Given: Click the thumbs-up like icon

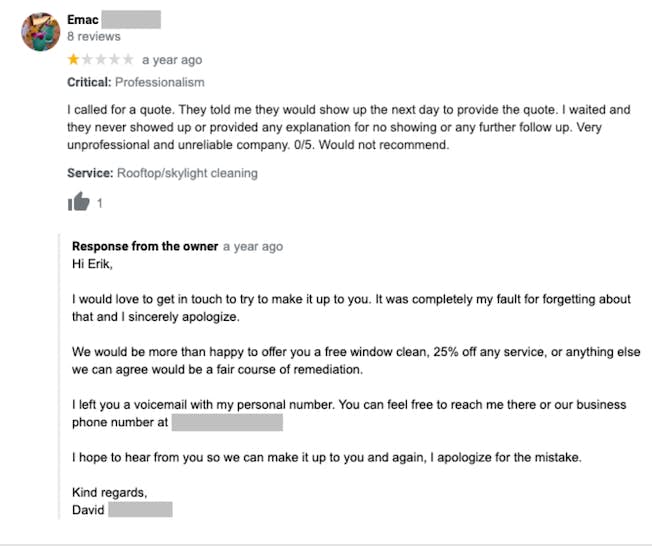Looking at the screenshot, I should pos(78,202).
